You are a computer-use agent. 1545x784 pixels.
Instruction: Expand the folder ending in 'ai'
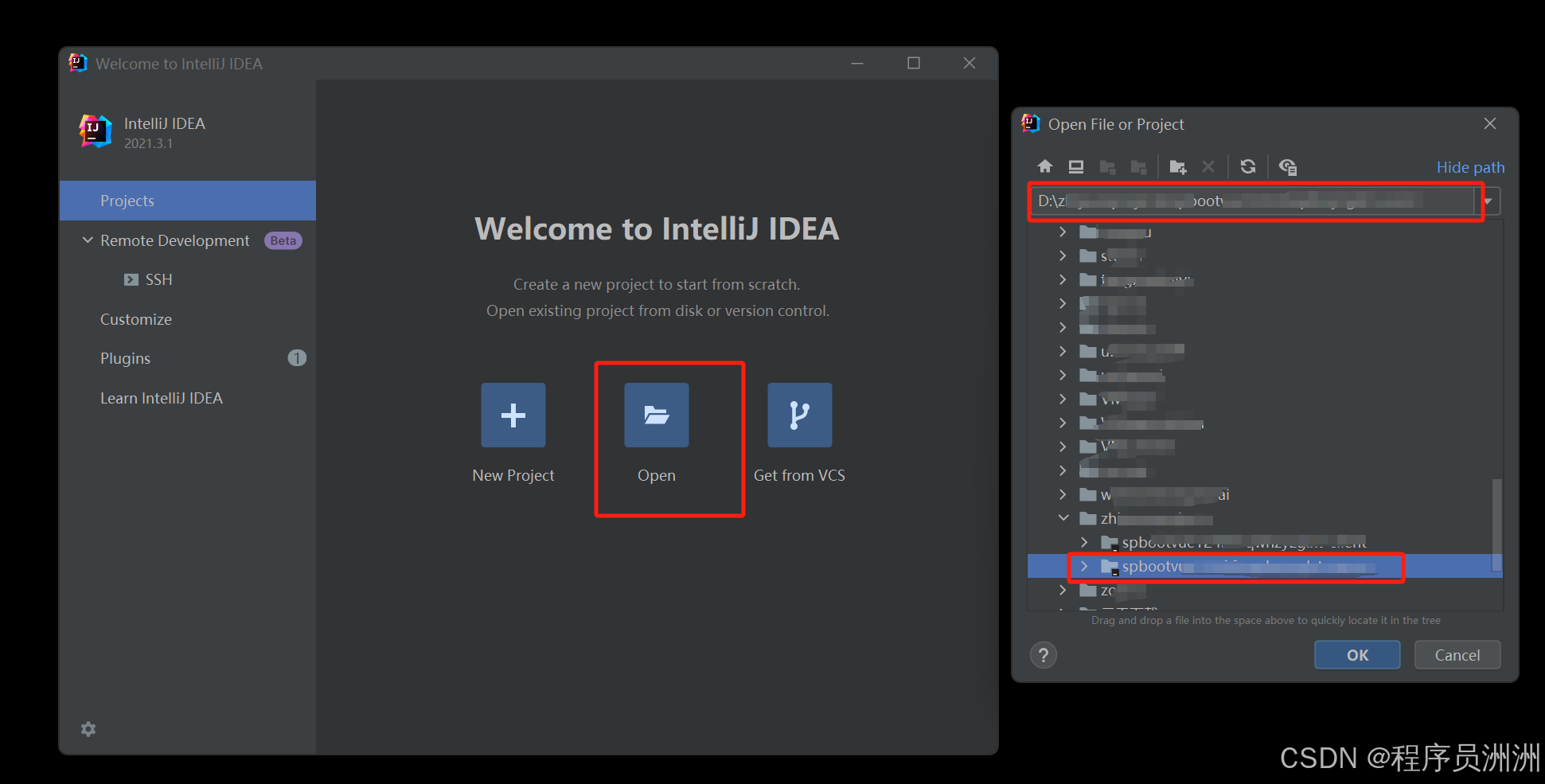1063,494
